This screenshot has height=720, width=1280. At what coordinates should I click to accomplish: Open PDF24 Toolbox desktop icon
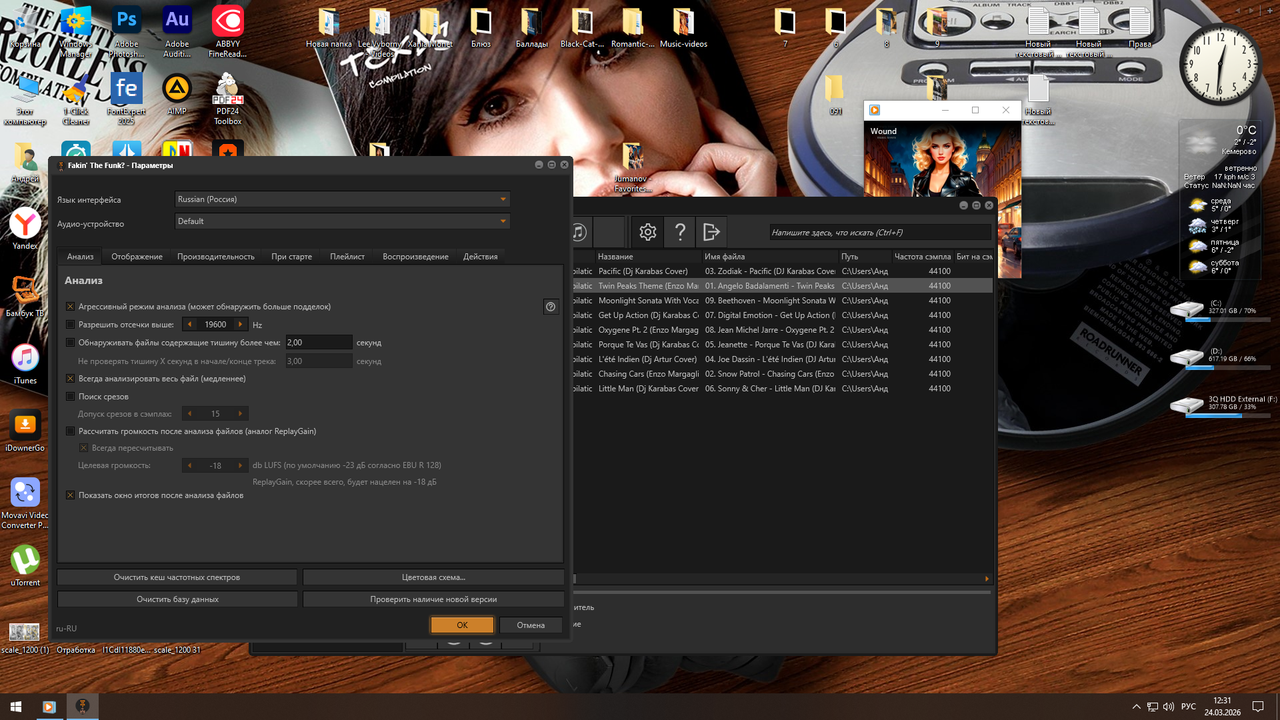click(227, 98)
